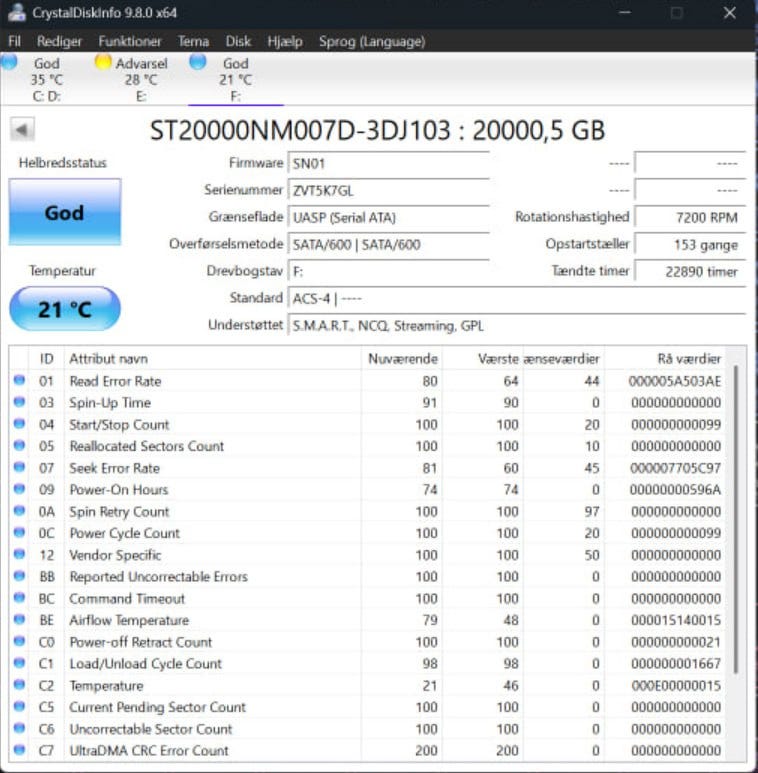This screenshot has height=773, width=758.
Task: Click status dot beside UltraDMA CRC Error Count
Action: point(19,751)
